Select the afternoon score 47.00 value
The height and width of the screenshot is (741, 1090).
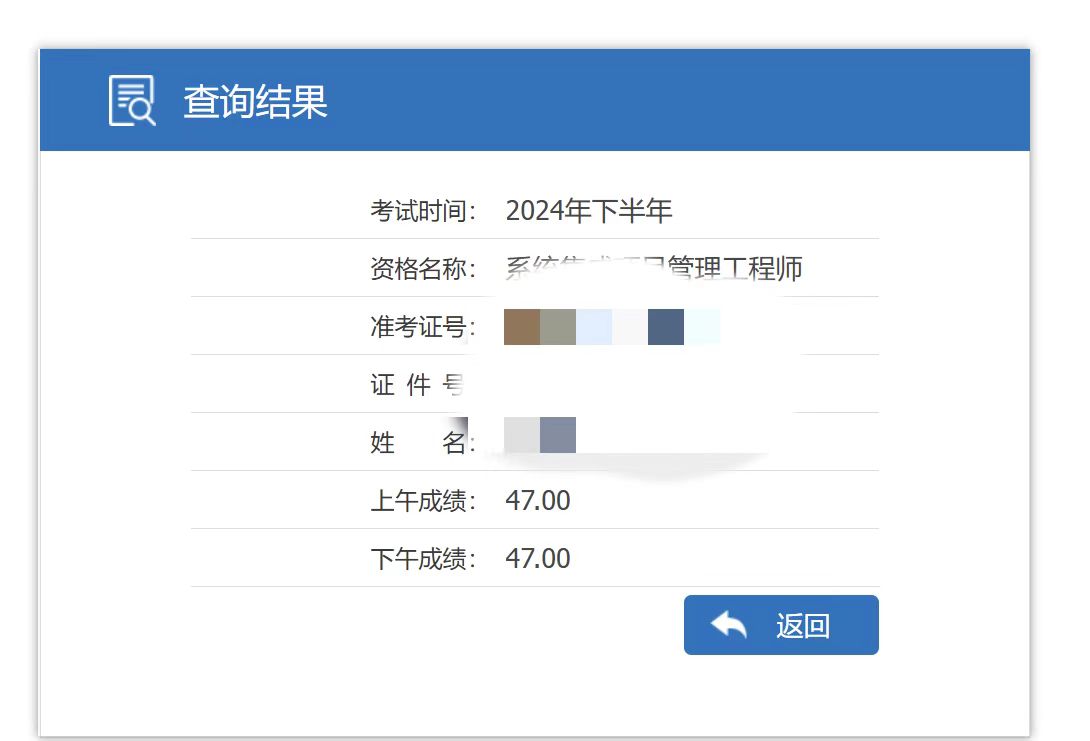point(537,558)
